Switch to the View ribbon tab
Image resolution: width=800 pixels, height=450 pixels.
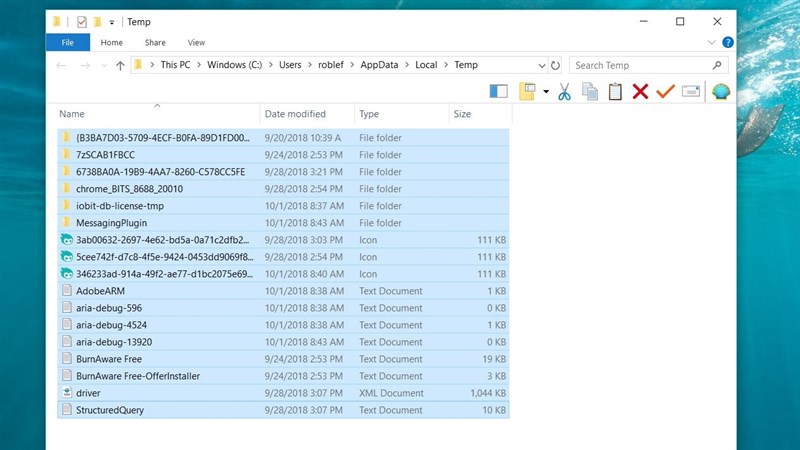pos(196,43)
